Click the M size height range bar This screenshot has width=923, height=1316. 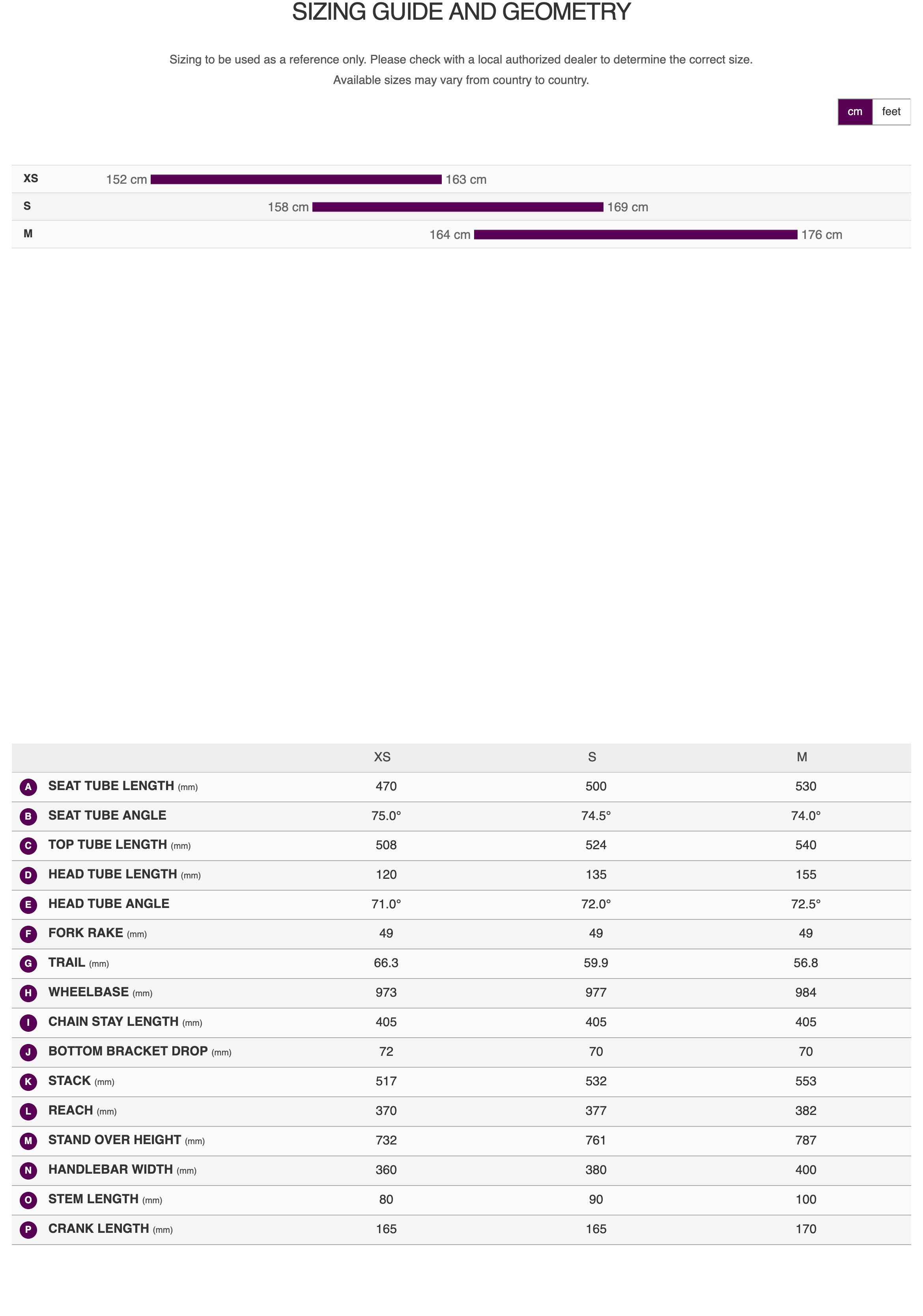pyautogui.click(x=635, y=235)
